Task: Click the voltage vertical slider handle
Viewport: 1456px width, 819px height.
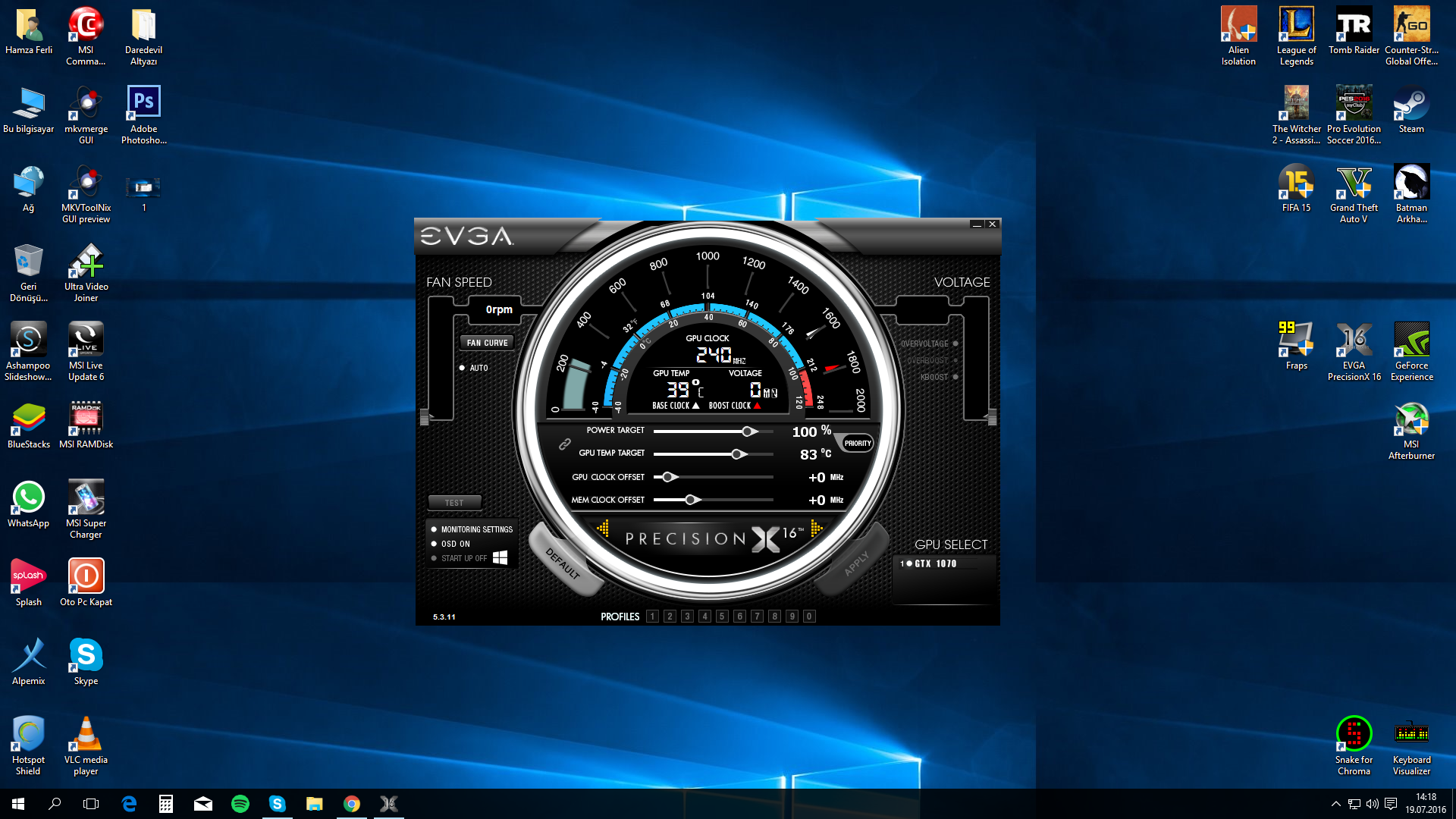Action: click(x=991, y=416)
